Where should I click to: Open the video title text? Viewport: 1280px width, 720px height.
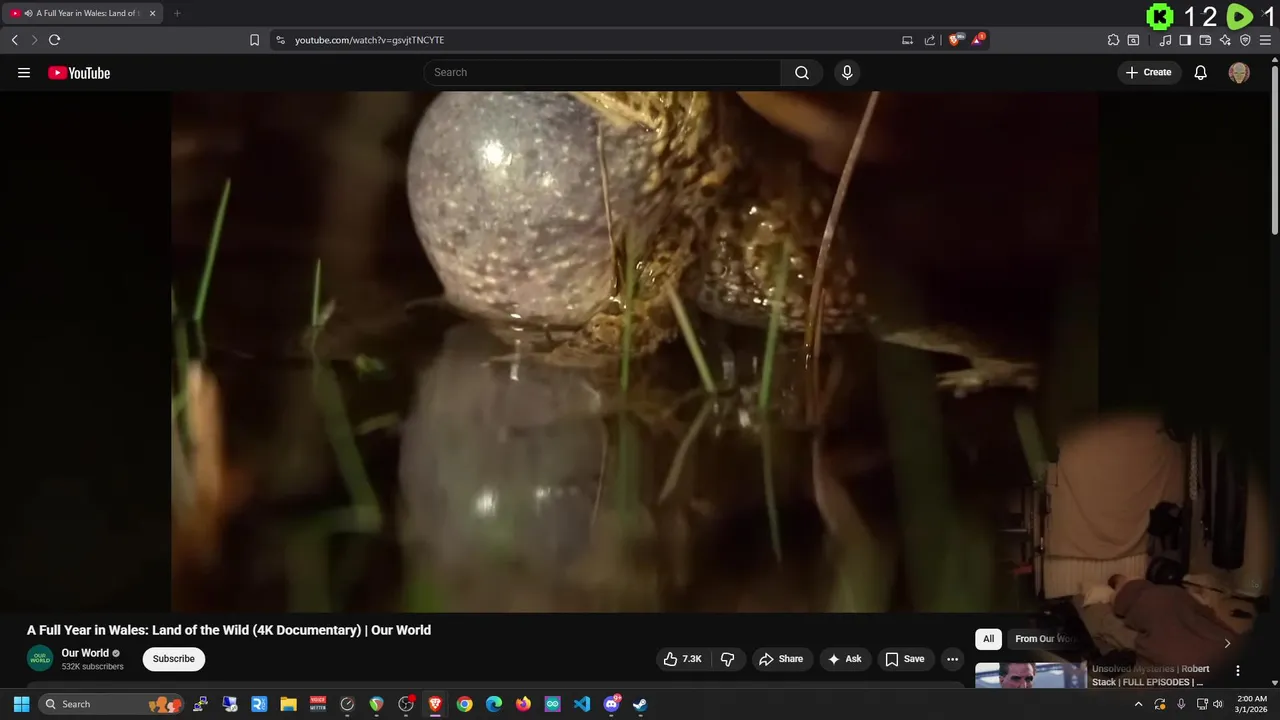point(229,630)
